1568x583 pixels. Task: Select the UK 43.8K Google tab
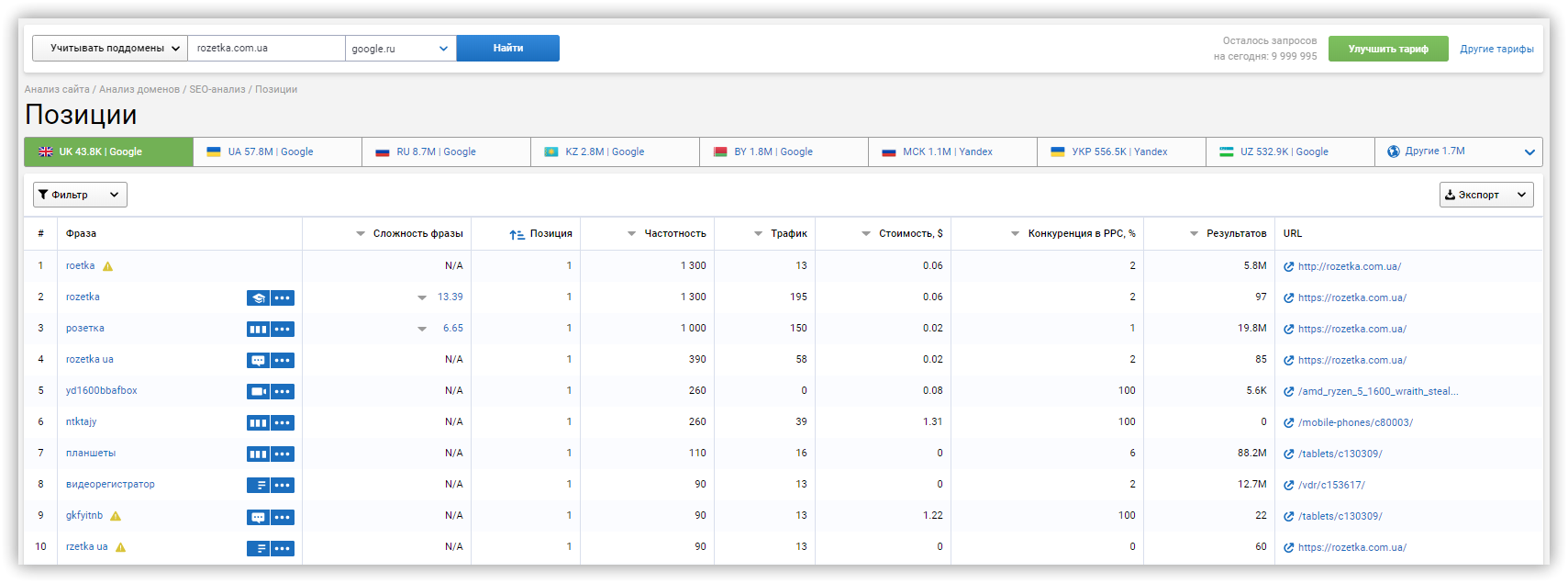point(108,151)
